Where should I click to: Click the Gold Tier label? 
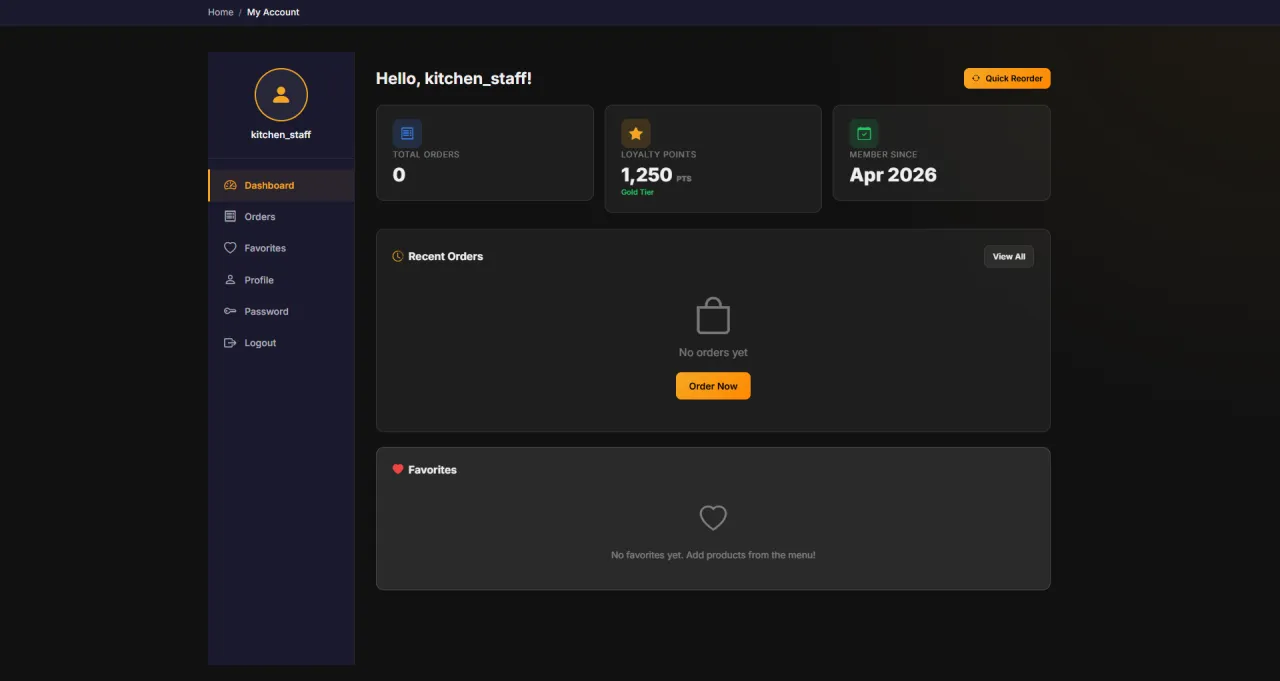coord(637,192)
